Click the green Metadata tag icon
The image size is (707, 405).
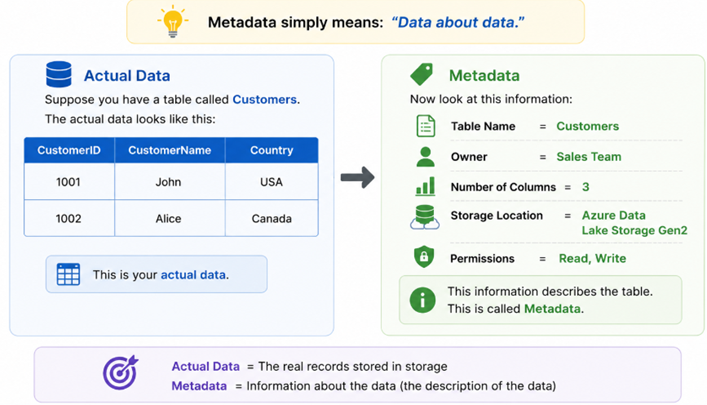422,74
